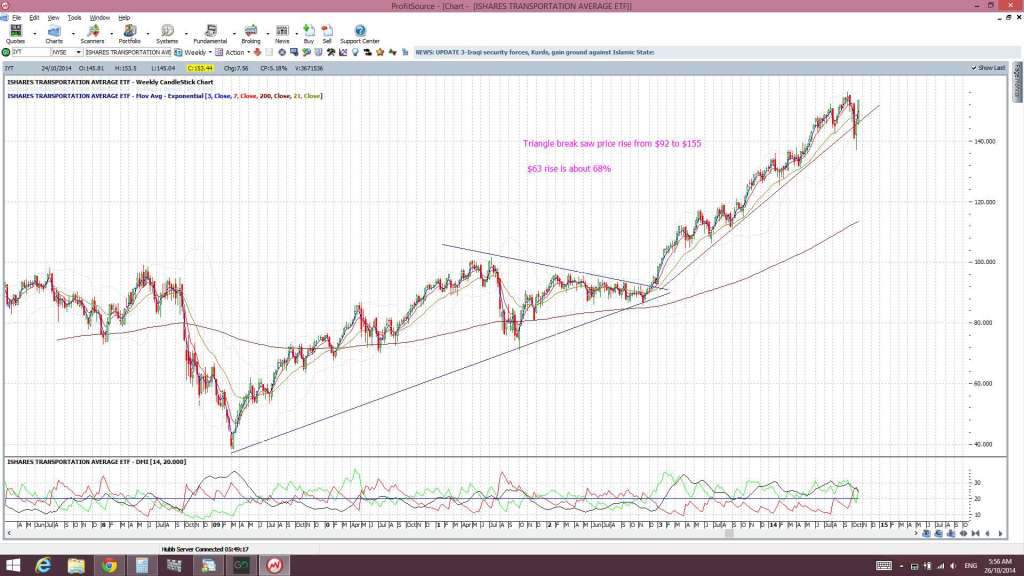The width and height of the screenshot is (1024, 576).
Task: Expand the Charts toolbar dropdown arrow
Action: coord(73,33)
